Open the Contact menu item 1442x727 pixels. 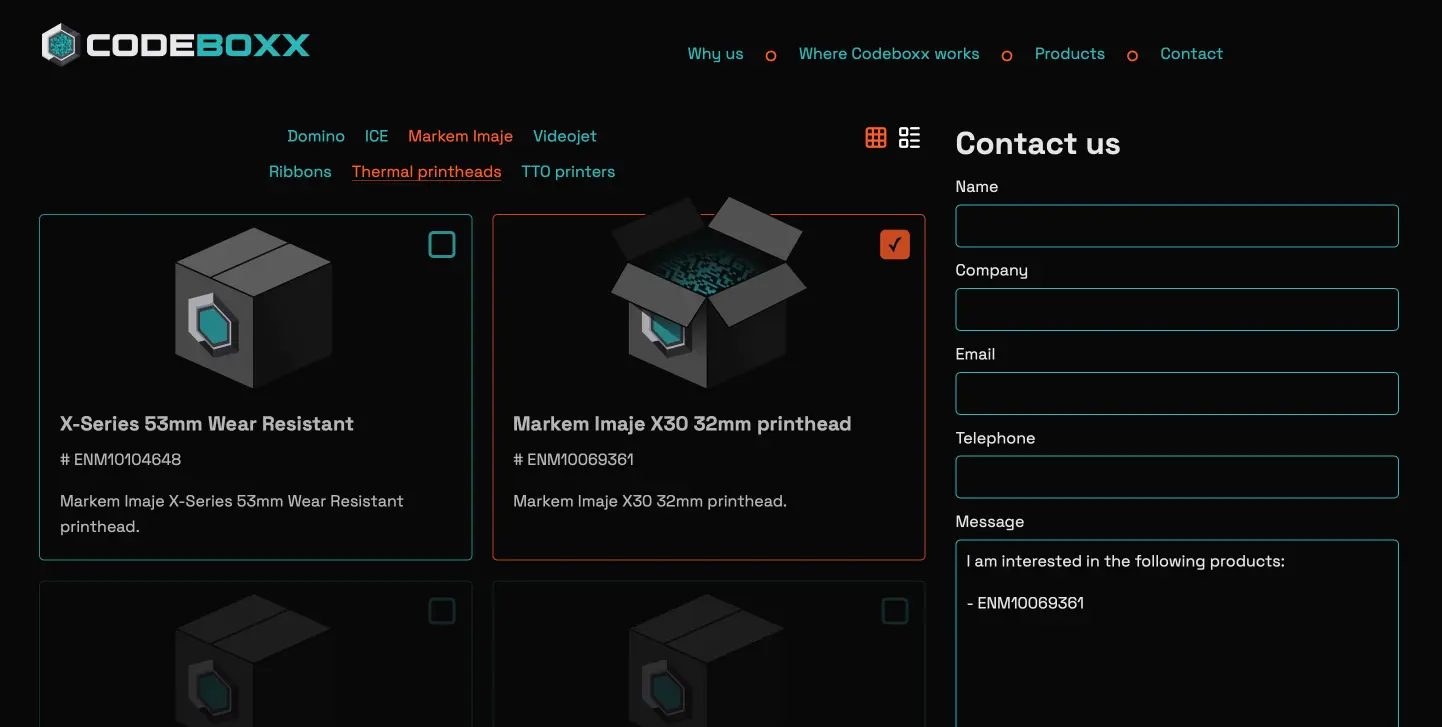(1191, 54)
